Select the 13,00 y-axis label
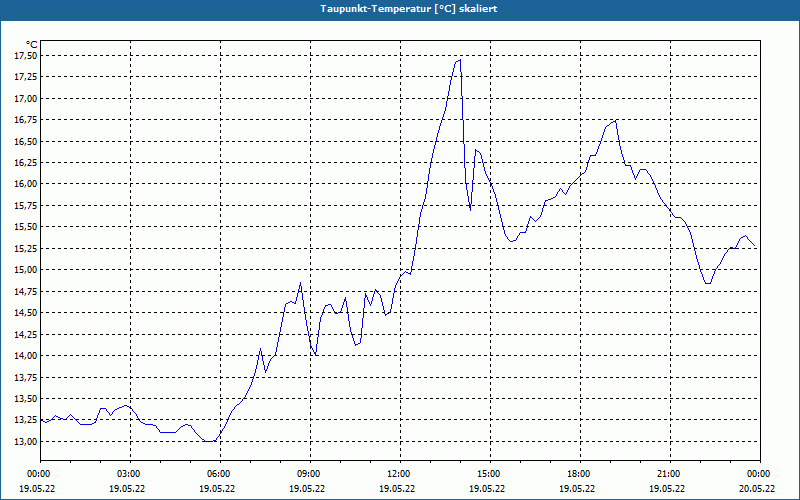800x500 pixels. coord(27,441)
